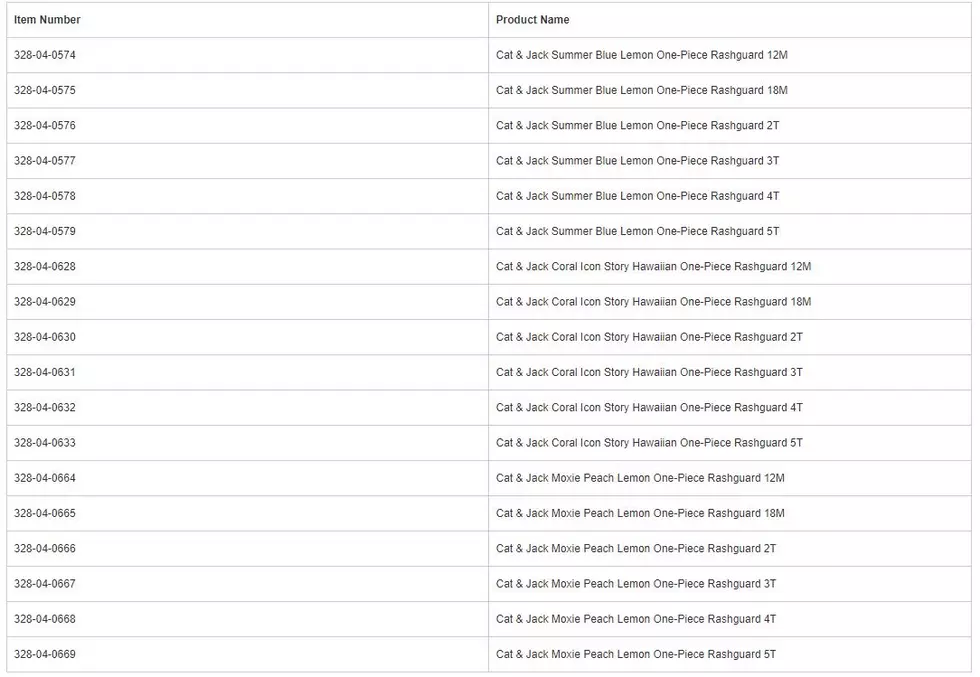
Task: Click Moxie Peach Lemon Rashguard 2T name
Action: 636,548
